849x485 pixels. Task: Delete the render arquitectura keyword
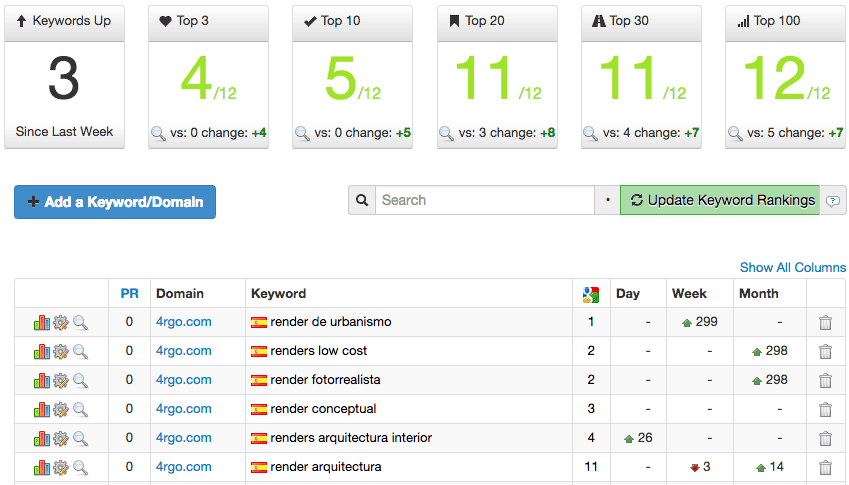click(825, 468)
